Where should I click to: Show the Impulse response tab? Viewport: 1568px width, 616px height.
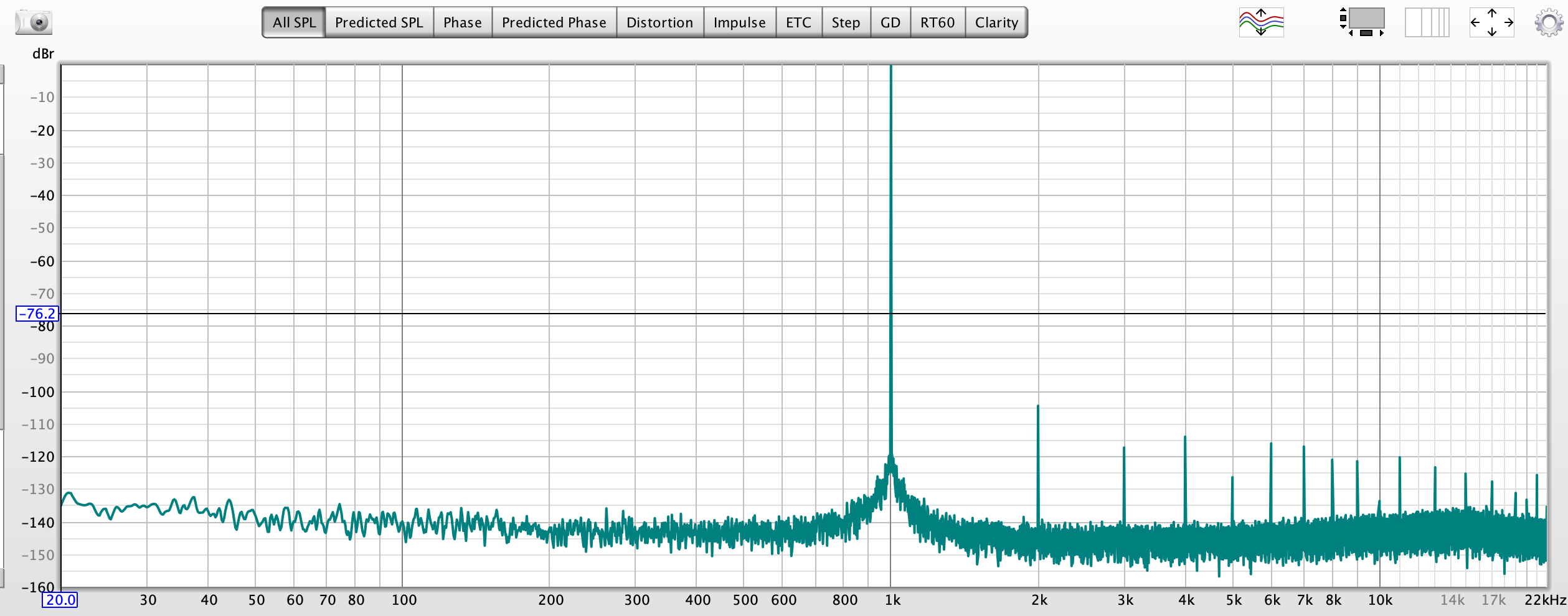740,22
